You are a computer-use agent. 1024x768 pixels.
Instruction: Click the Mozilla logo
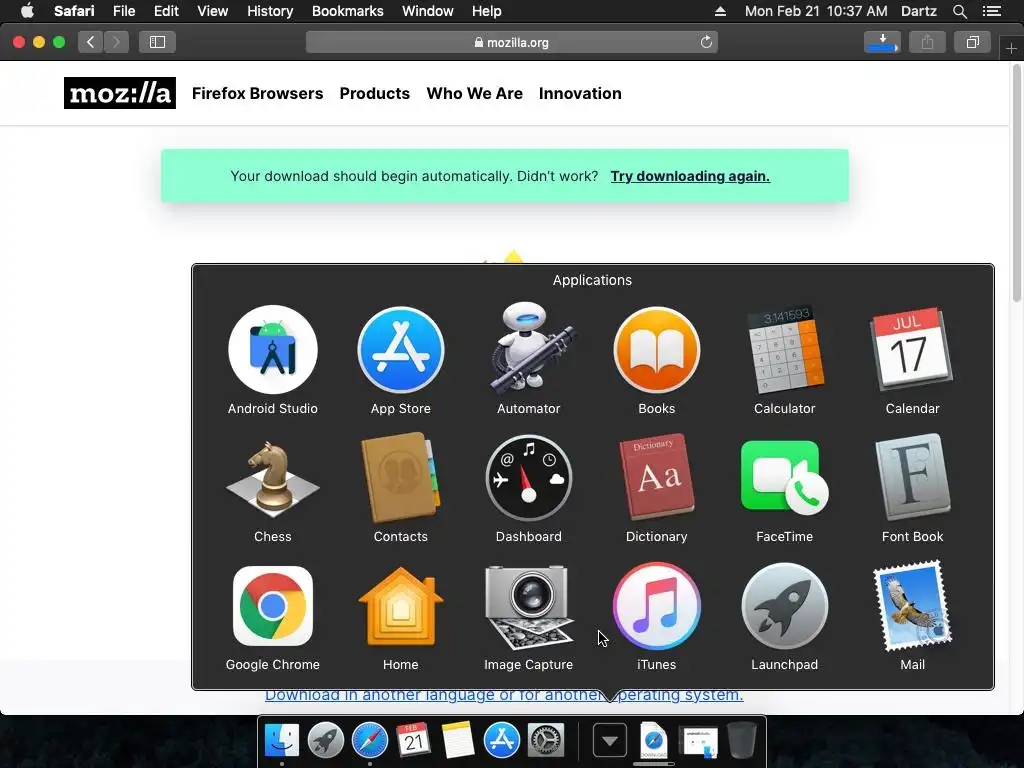pyautogui.click(x=120, y=93)
